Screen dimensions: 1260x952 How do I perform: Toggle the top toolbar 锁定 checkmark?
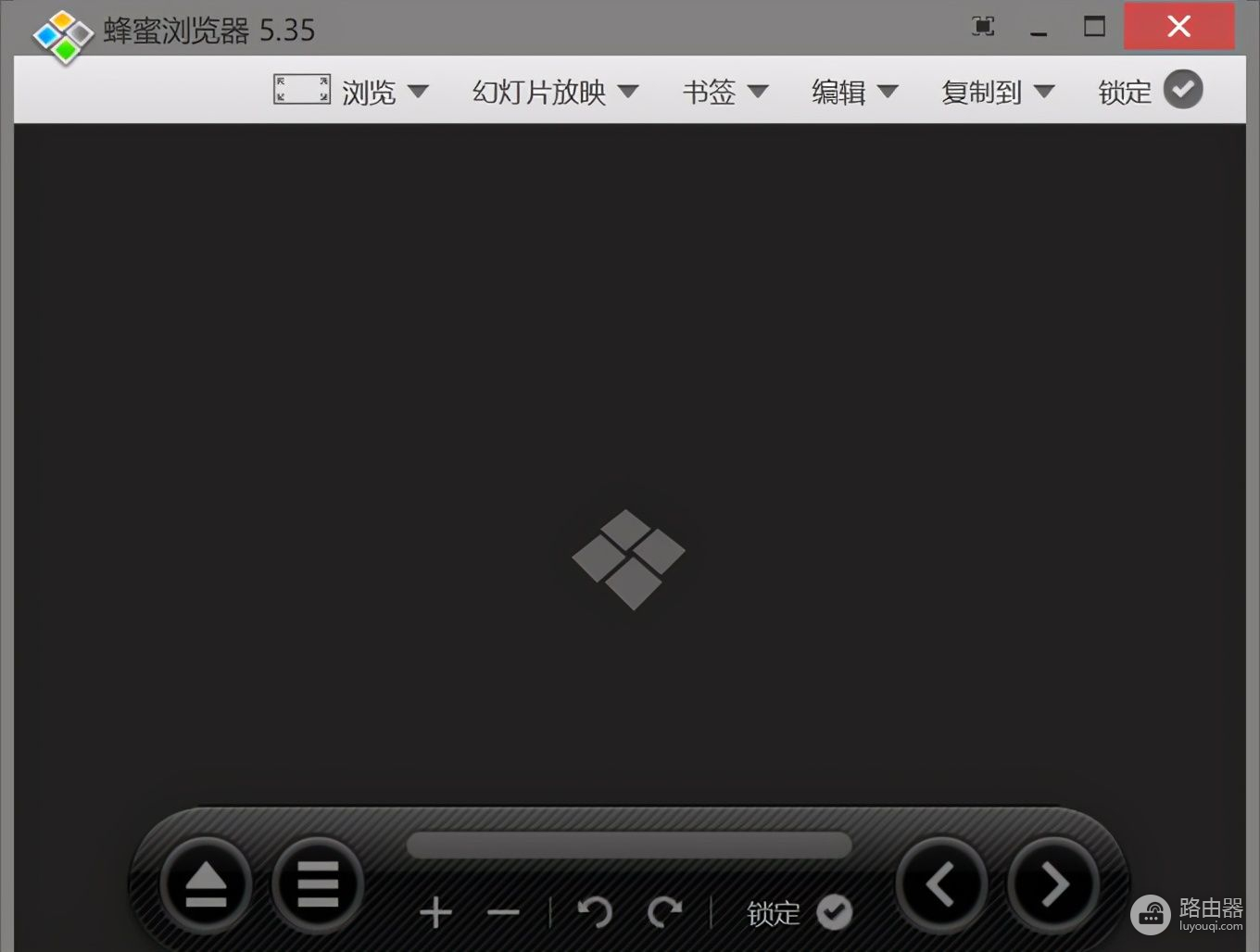tap(1183, 90)
